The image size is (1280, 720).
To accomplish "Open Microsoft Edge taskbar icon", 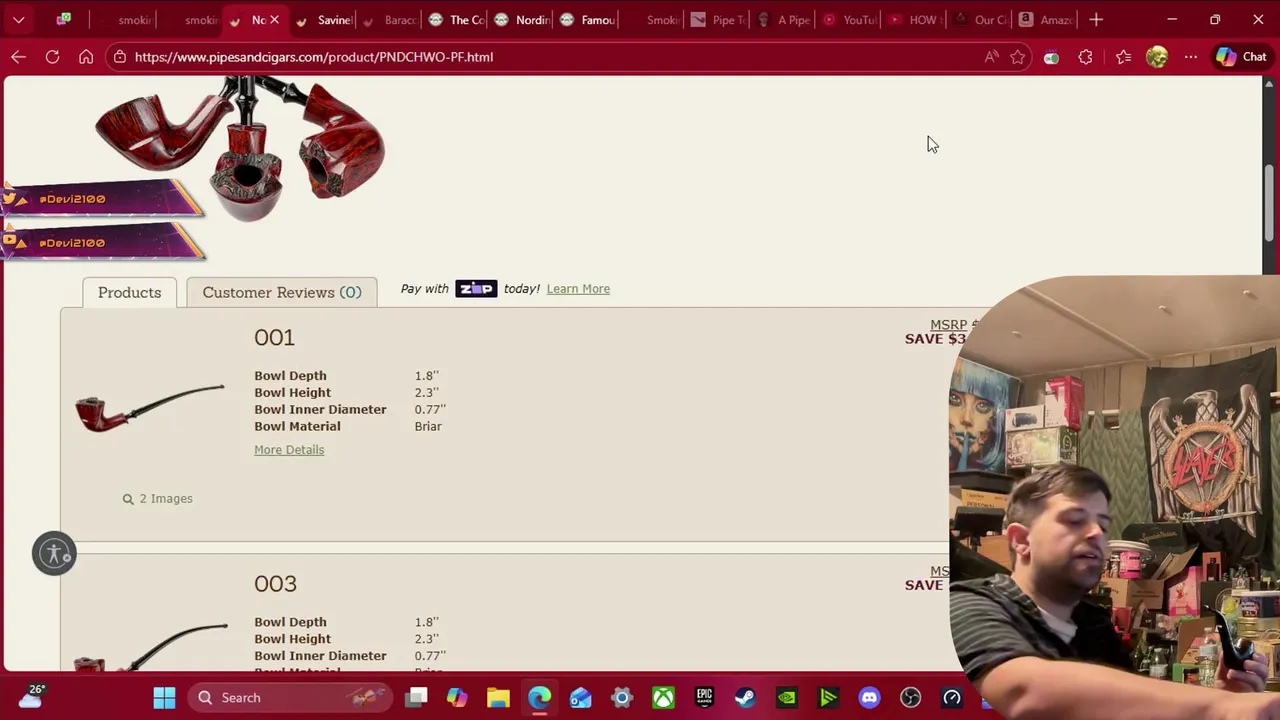I will 539,697.
